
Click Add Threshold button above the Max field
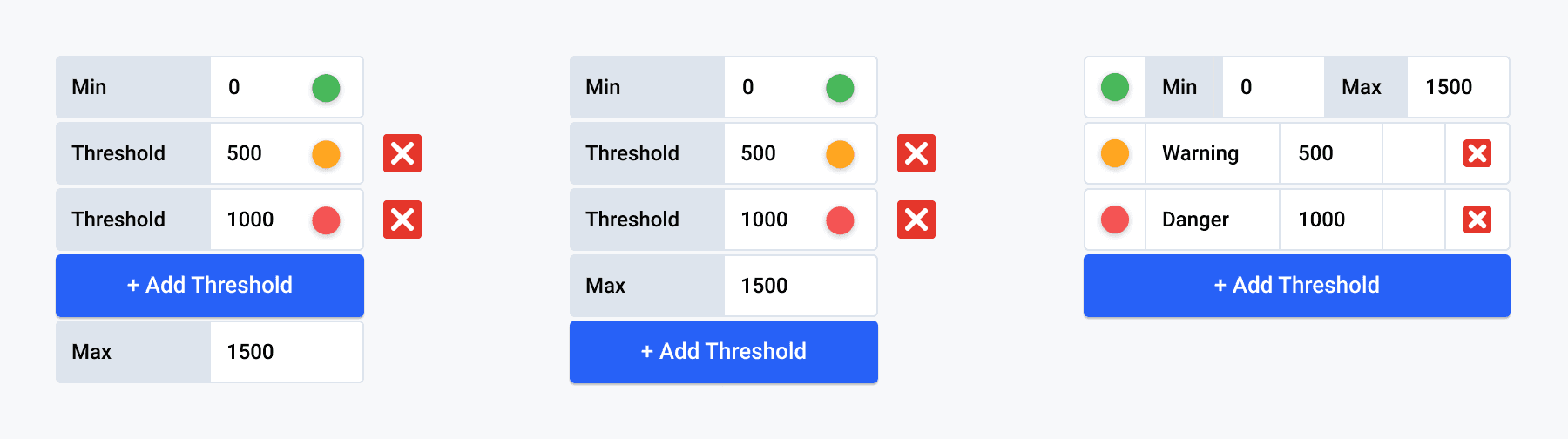pos(210,286)
